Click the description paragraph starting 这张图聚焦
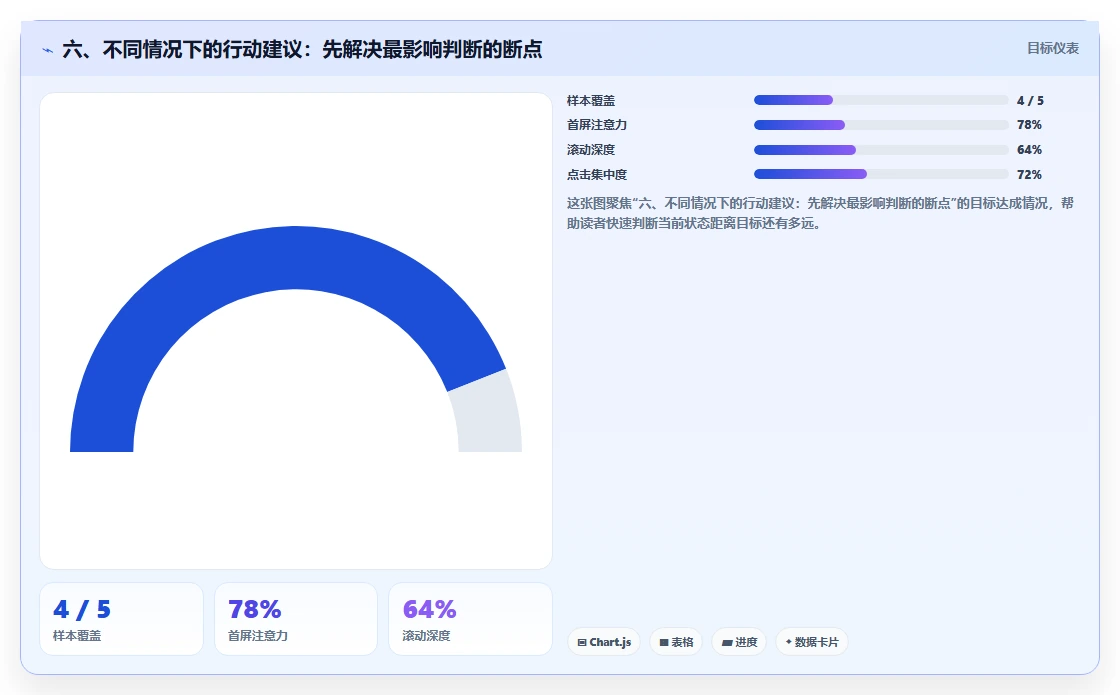 tap(820, 213)
